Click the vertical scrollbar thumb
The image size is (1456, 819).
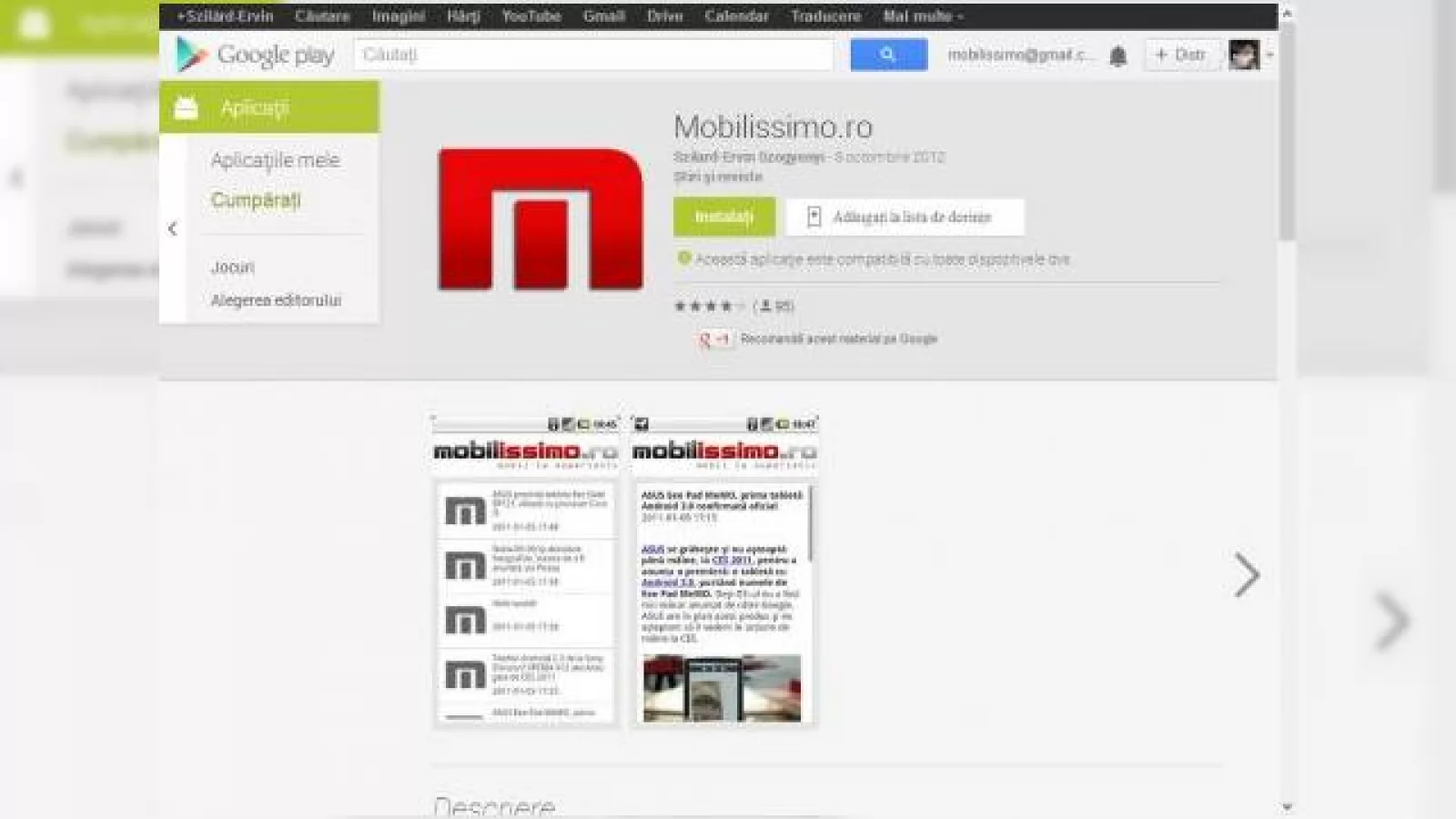point(1287,132)
